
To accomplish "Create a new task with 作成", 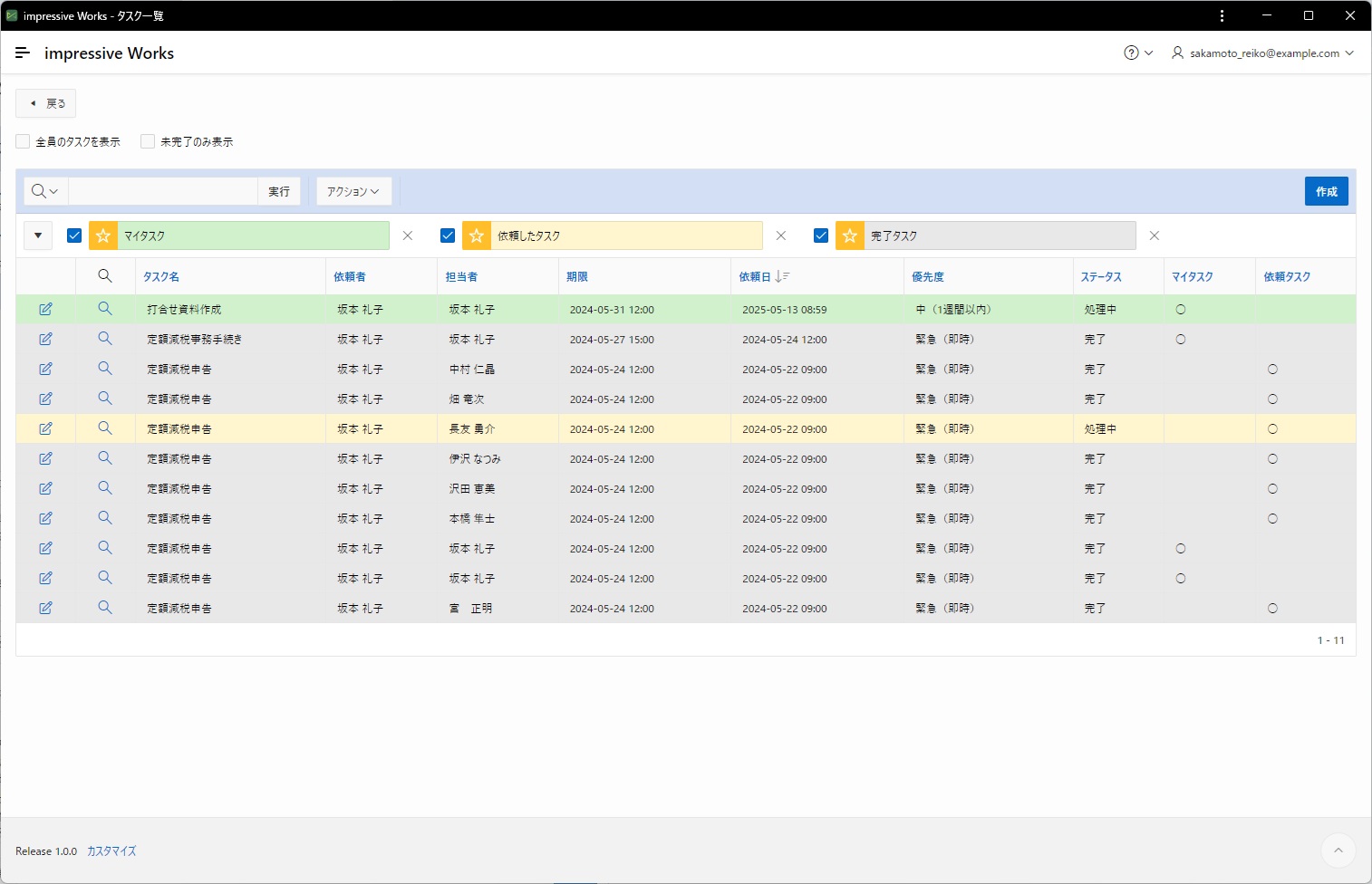I will click(1327, 191).
